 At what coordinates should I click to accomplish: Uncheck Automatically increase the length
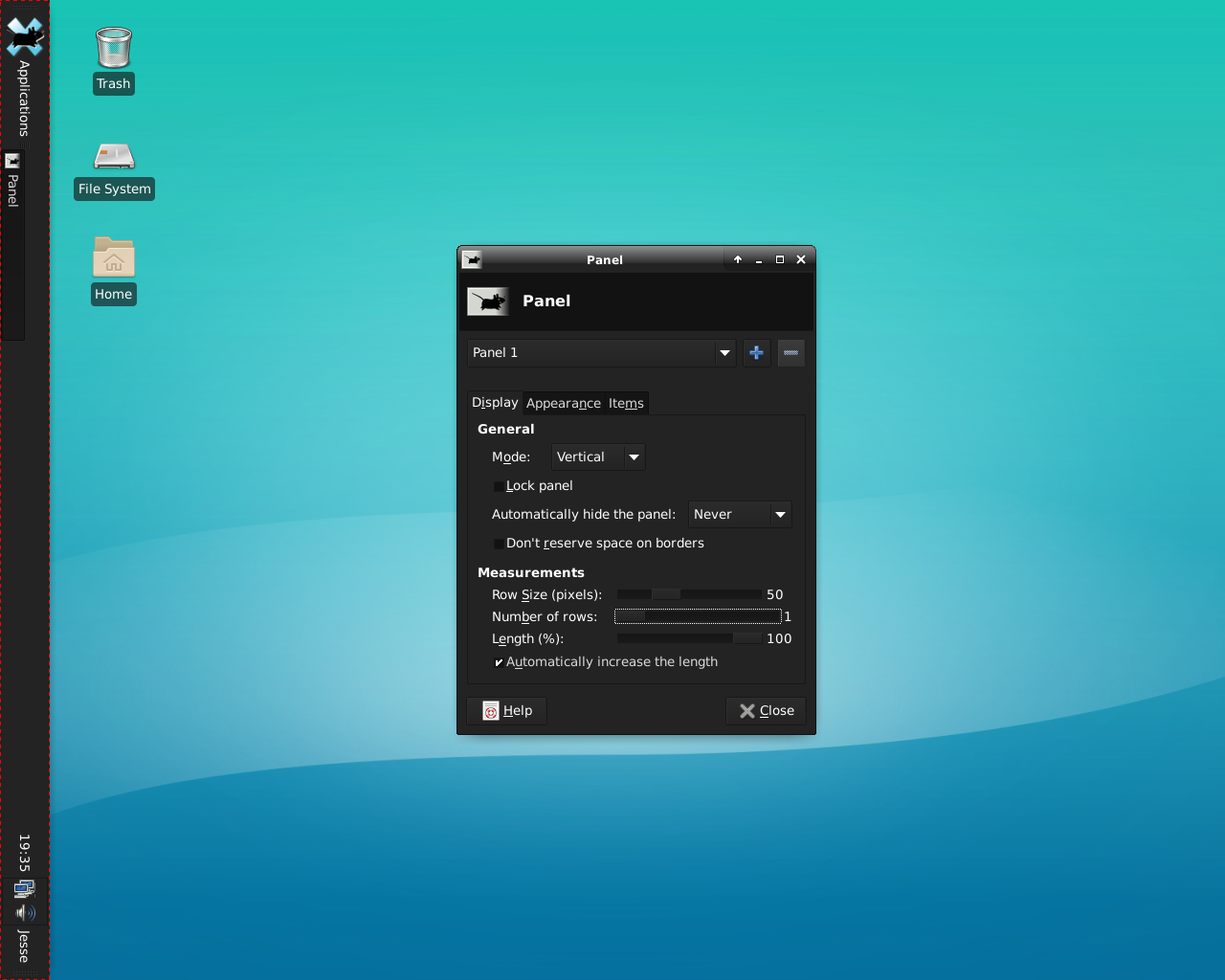click(x=499, y=662)
